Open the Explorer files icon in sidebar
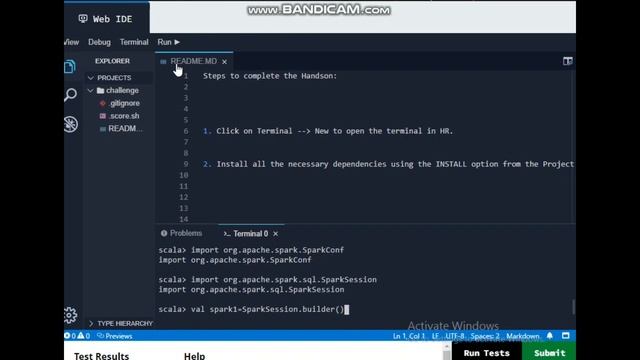The image size is (640, 360). [70, 67]
